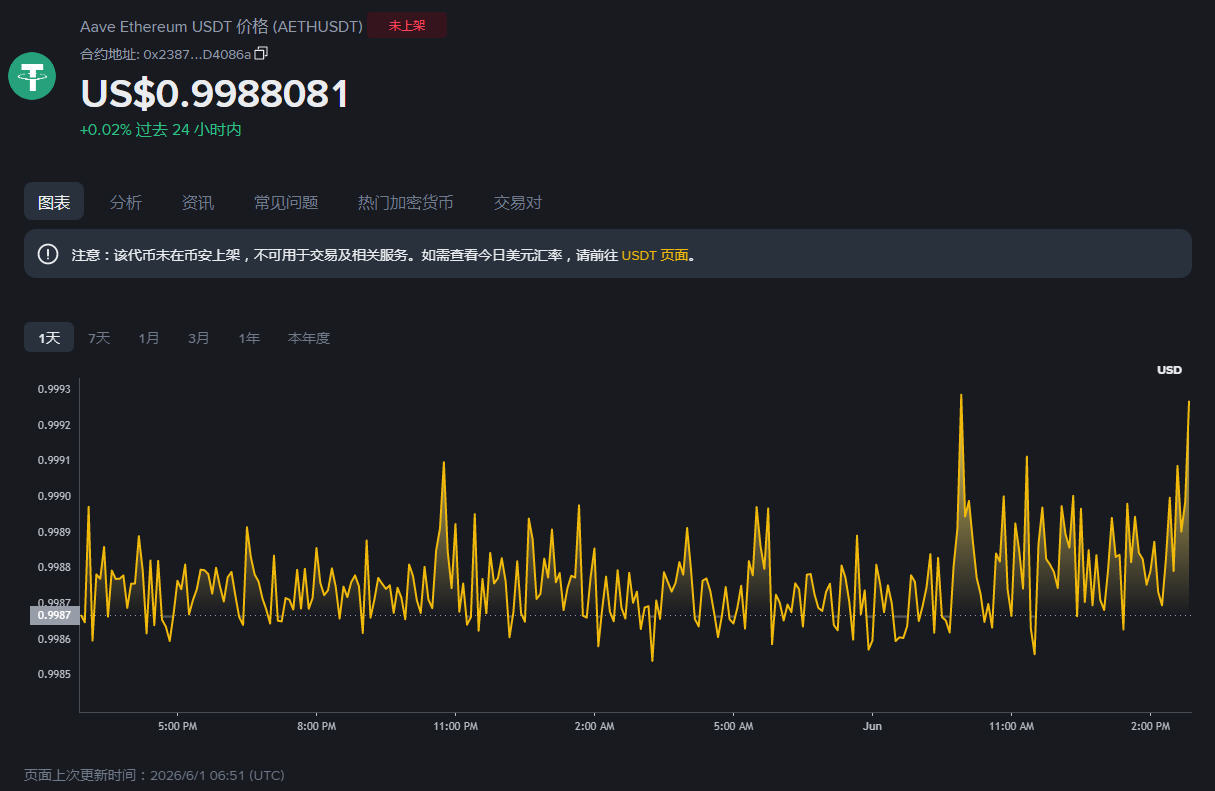Open the 图表 tab
Image resolution: width=1215 pixels, height=791 pixels.
[x=54, y=202]
